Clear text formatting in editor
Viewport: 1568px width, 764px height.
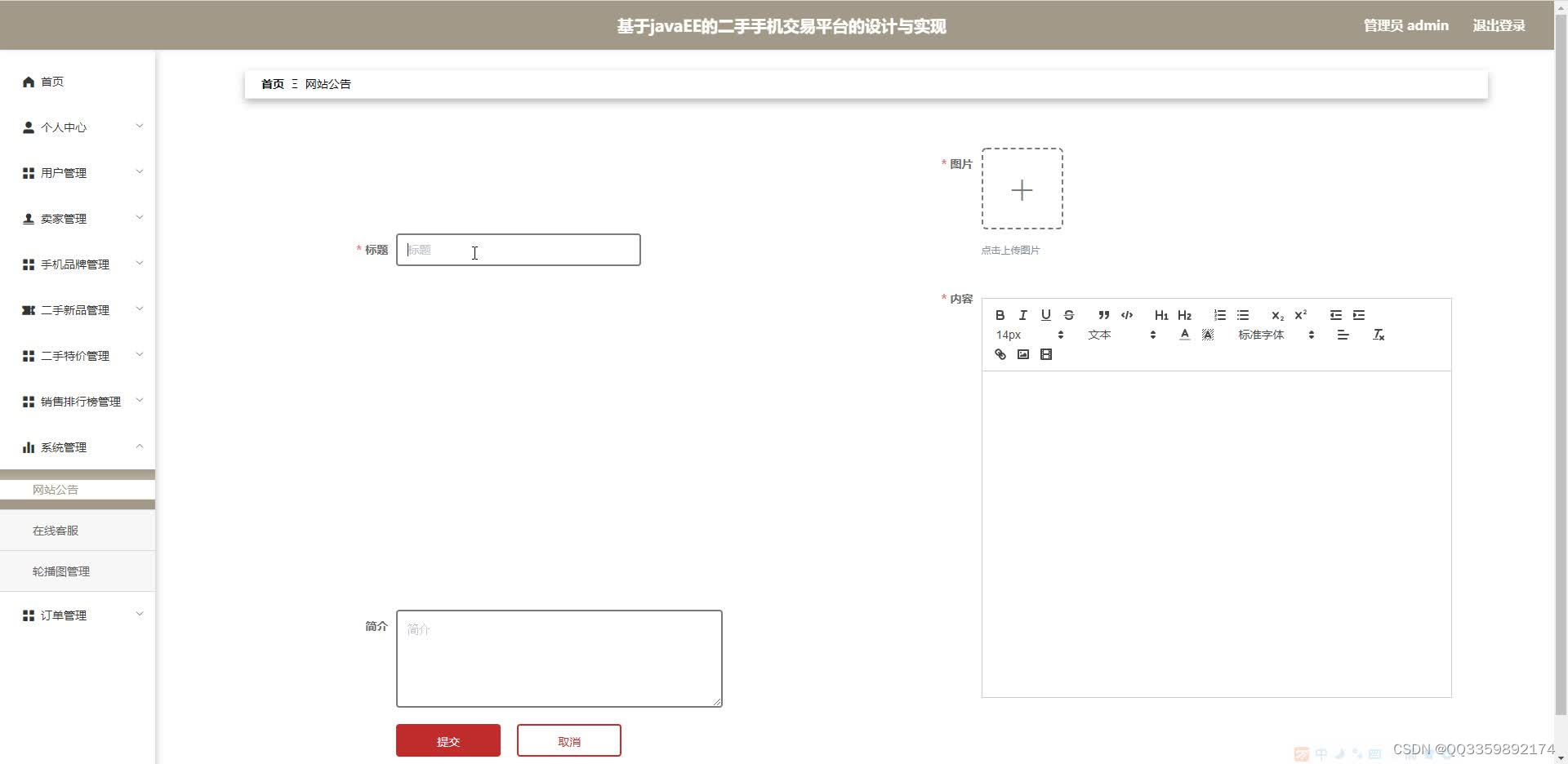(1378, 335)
